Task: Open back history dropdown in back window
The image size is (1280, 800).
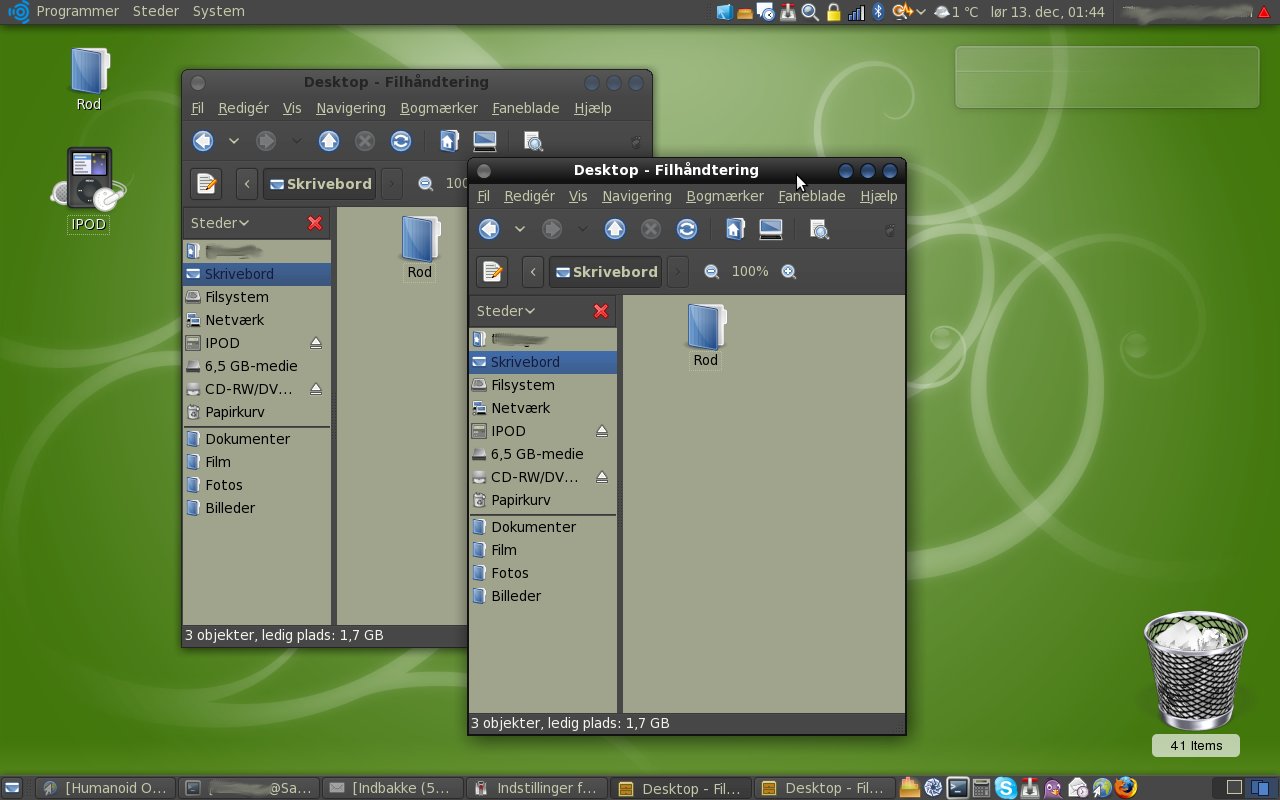Action: coord(233,141)
